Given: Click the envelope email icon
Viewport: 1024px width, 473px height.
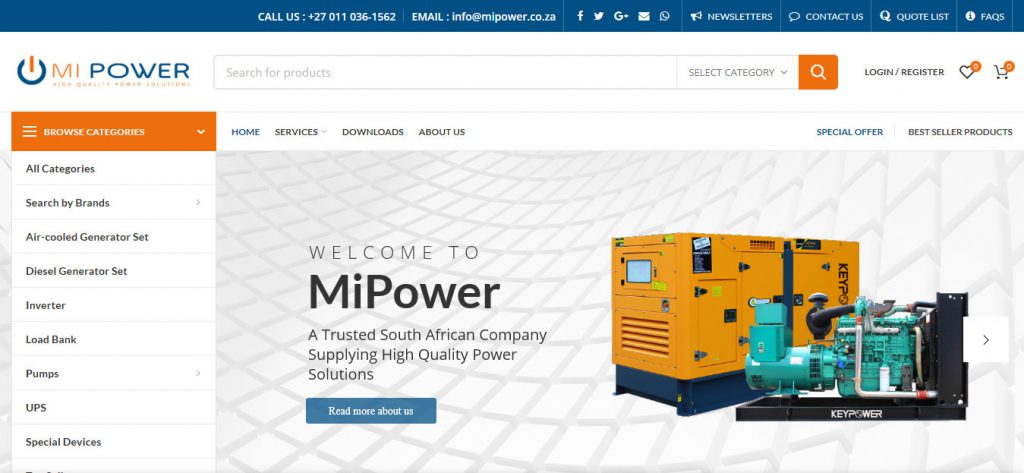Looking at the screenshot, I should coord(643,16).
